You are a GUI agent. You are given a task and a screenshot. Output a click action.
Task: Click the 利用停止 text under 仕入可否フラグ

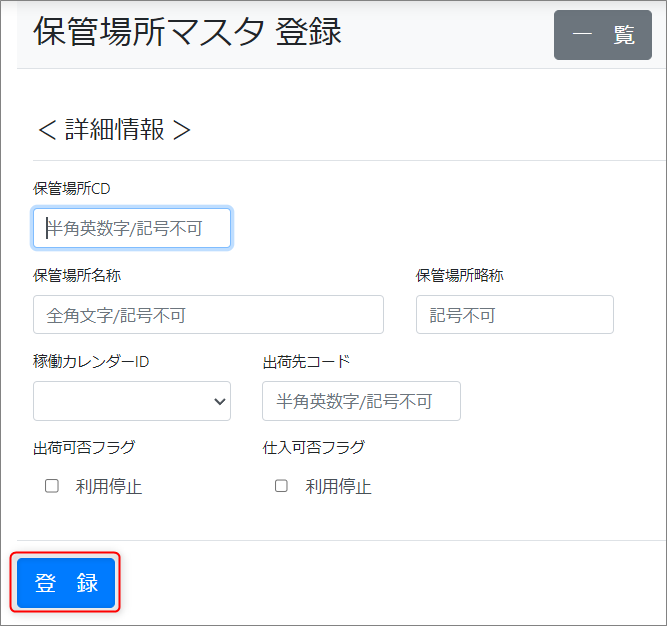[x=338, y=487]
